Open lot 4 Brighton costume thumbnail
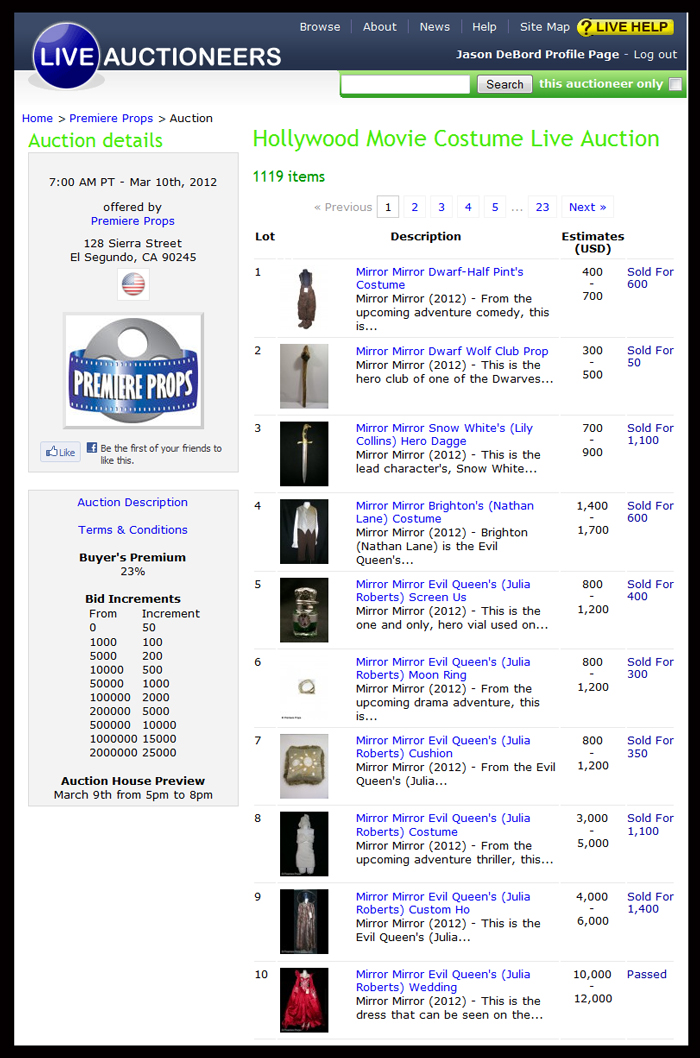Screen dimensions: 700x1058 click(304, 532)
